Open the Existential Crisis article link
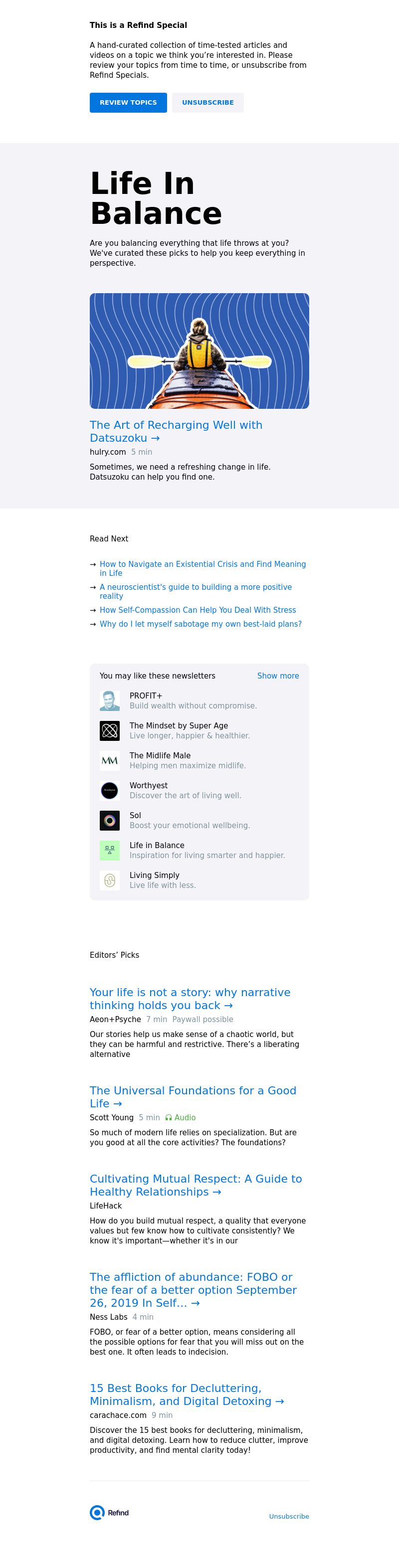This screenshot has height=1568, width=399. click(203, 568)
